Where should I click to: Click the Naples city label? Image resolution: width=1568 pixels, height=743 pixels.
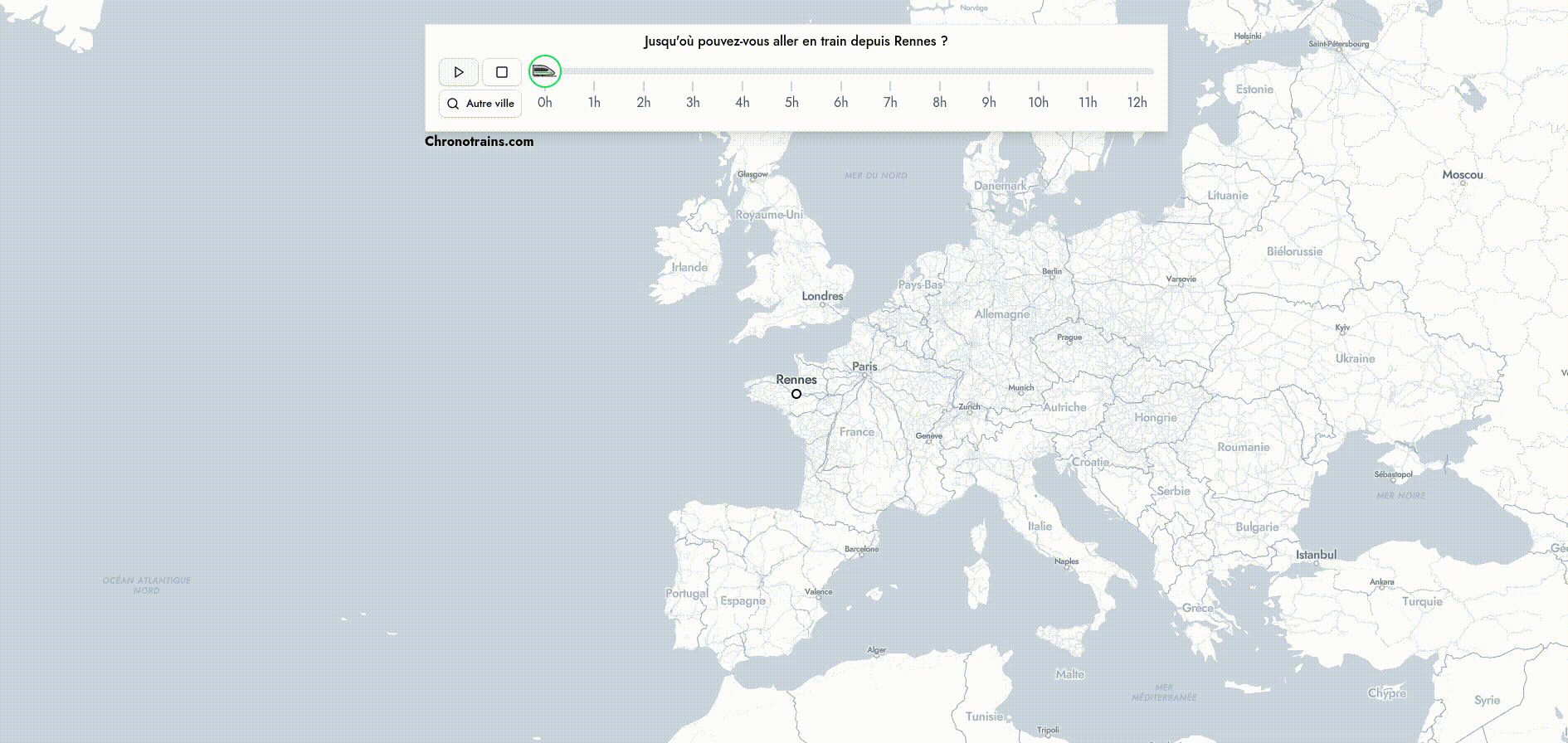(x=1066, y=561)
